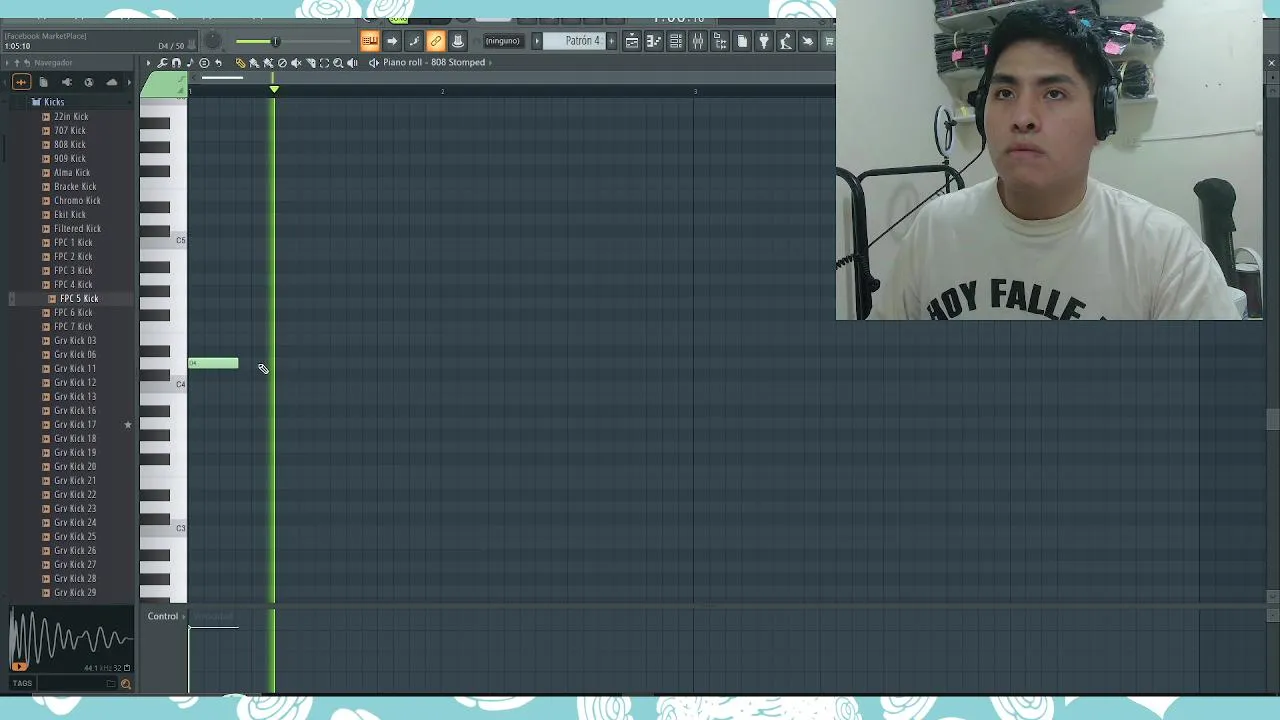The height and width of the screenshot is (720, 1280).
Task: Click the piano roll horizontal scroll bar
Action: coord(220,77)
